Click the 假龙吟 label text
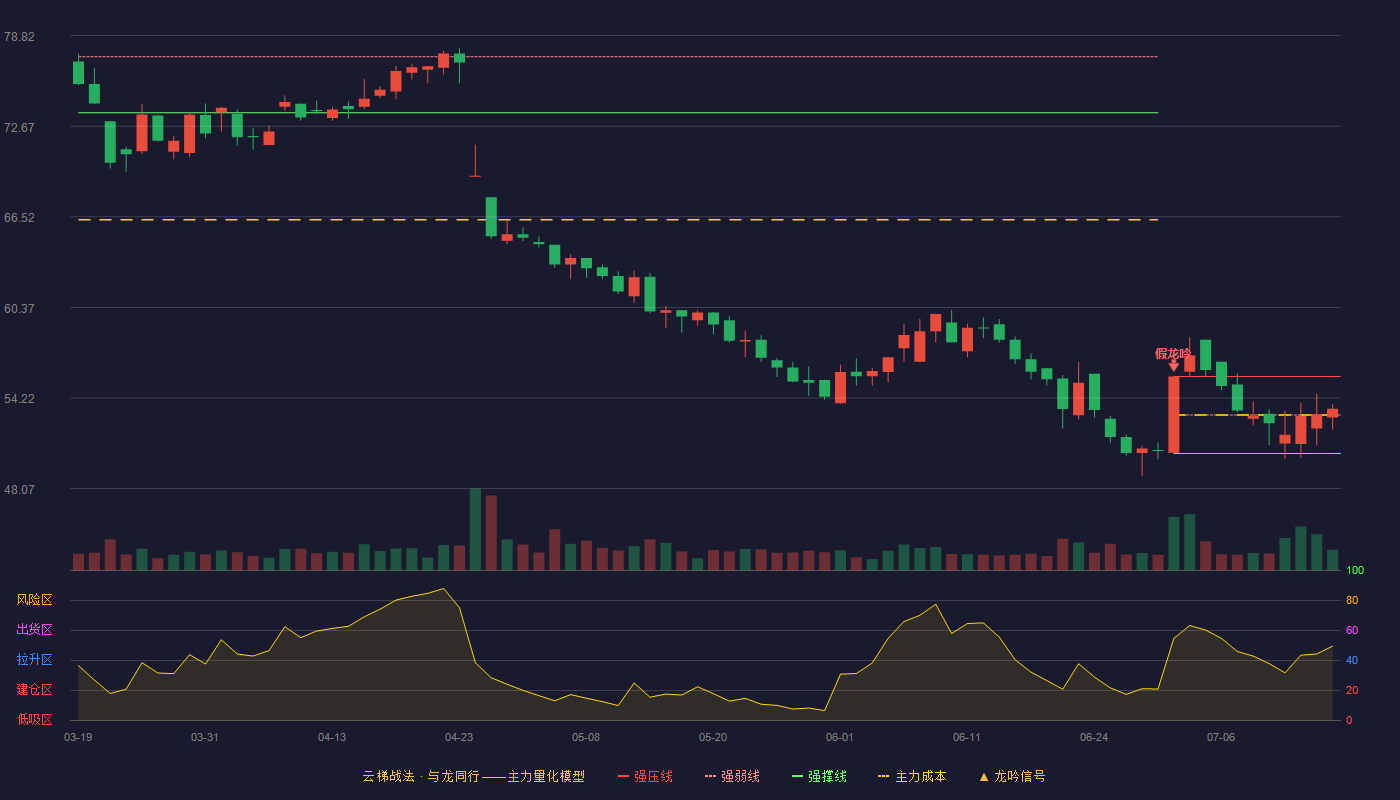1400x800 pixels. point(1173,353)
